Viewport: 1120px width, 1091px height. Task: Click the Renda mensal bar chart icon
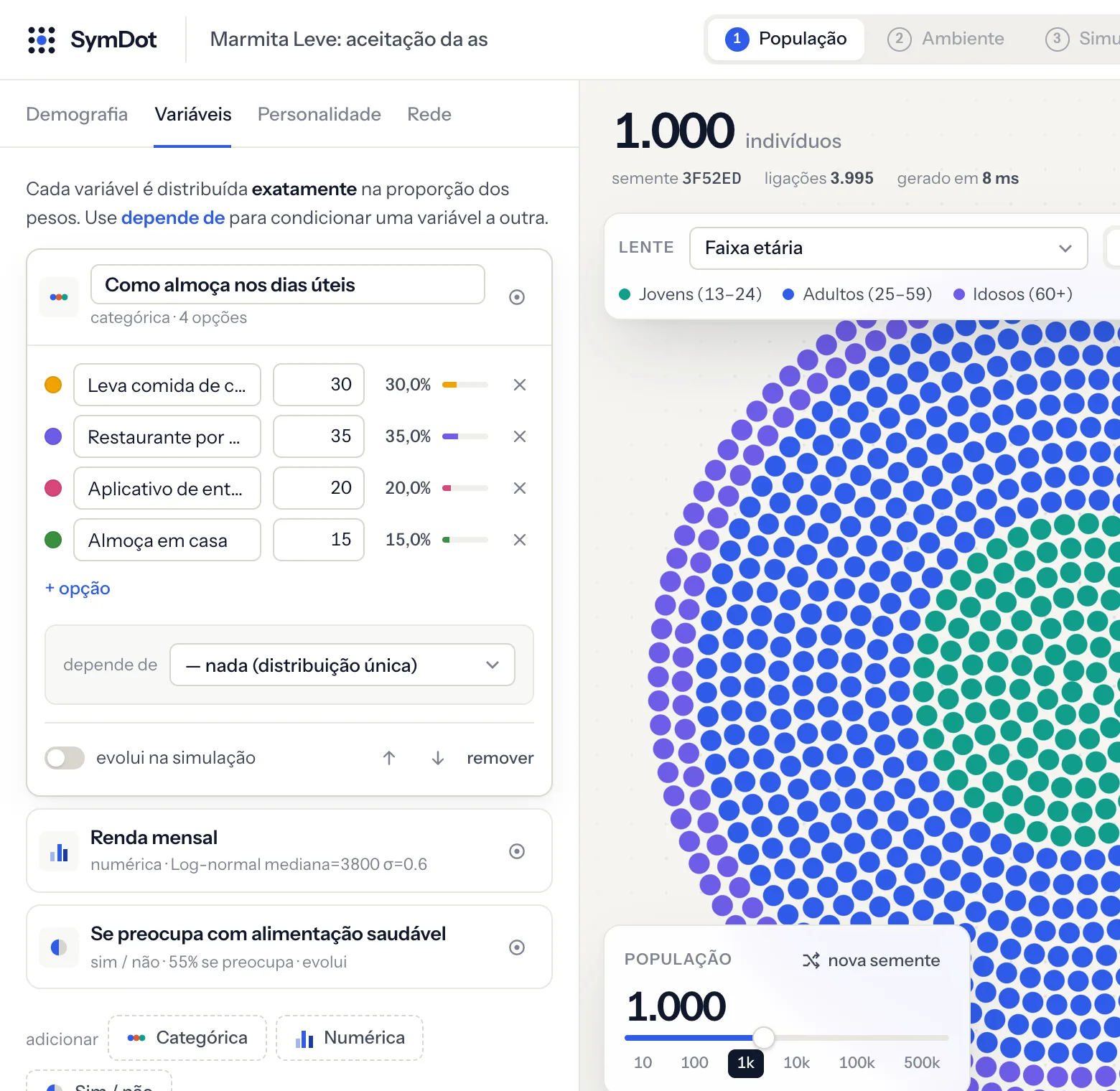[59, 851]
